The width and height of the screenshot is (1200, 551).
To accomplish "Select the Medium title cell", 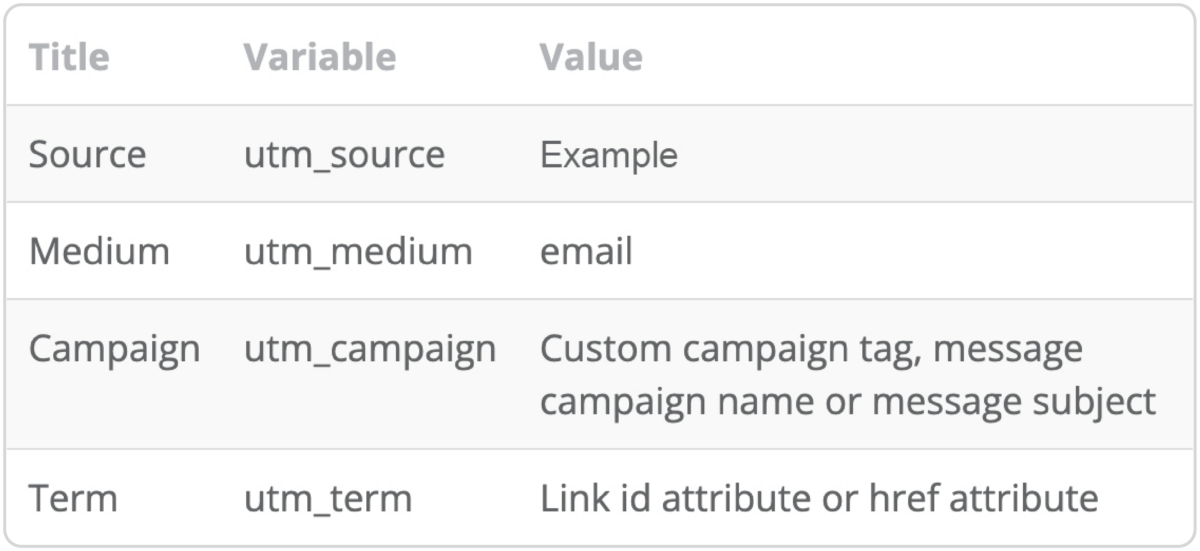I will click(x=99, y=251).
